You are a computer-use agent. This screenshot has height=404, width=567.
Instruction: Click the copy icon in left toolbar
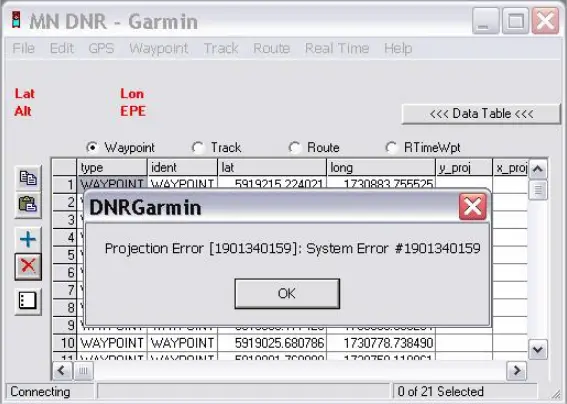click(x=28, y=178)
